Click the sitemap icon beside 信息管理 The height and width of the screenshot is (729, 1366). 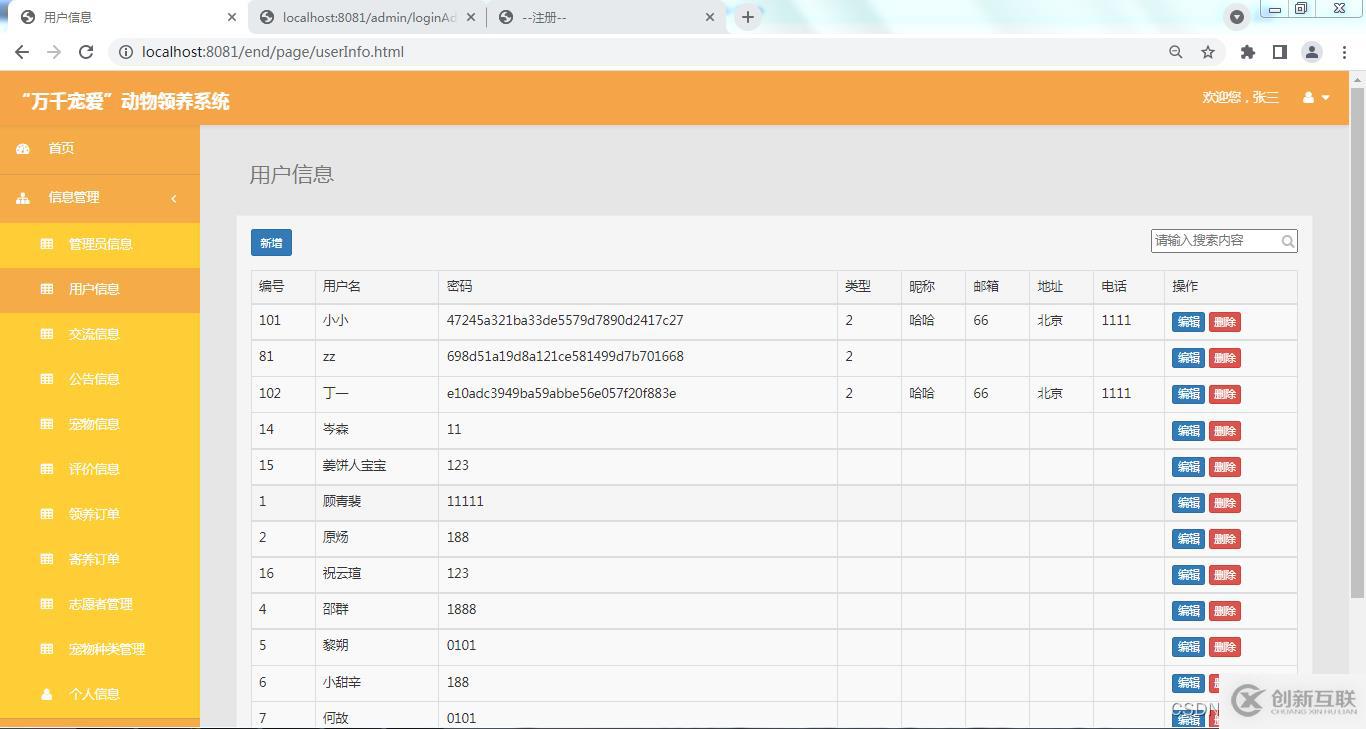coord(23,198)
